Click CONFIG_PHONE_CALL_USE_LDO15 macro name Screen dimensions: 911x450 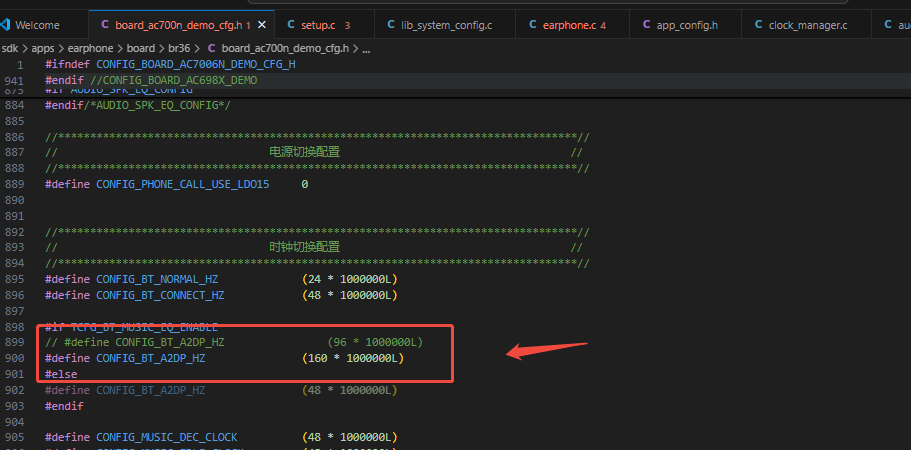[x=182, y=184]
